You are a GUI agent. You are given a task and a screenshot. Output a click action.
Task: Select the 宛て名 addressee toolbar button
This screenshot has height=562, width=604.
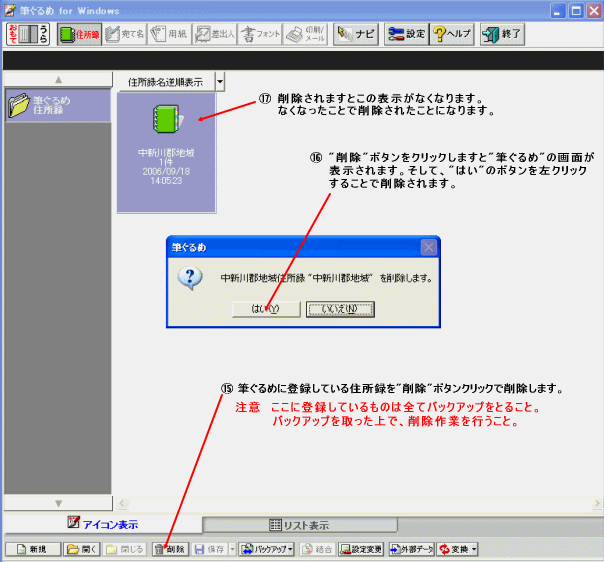point(124,34)
